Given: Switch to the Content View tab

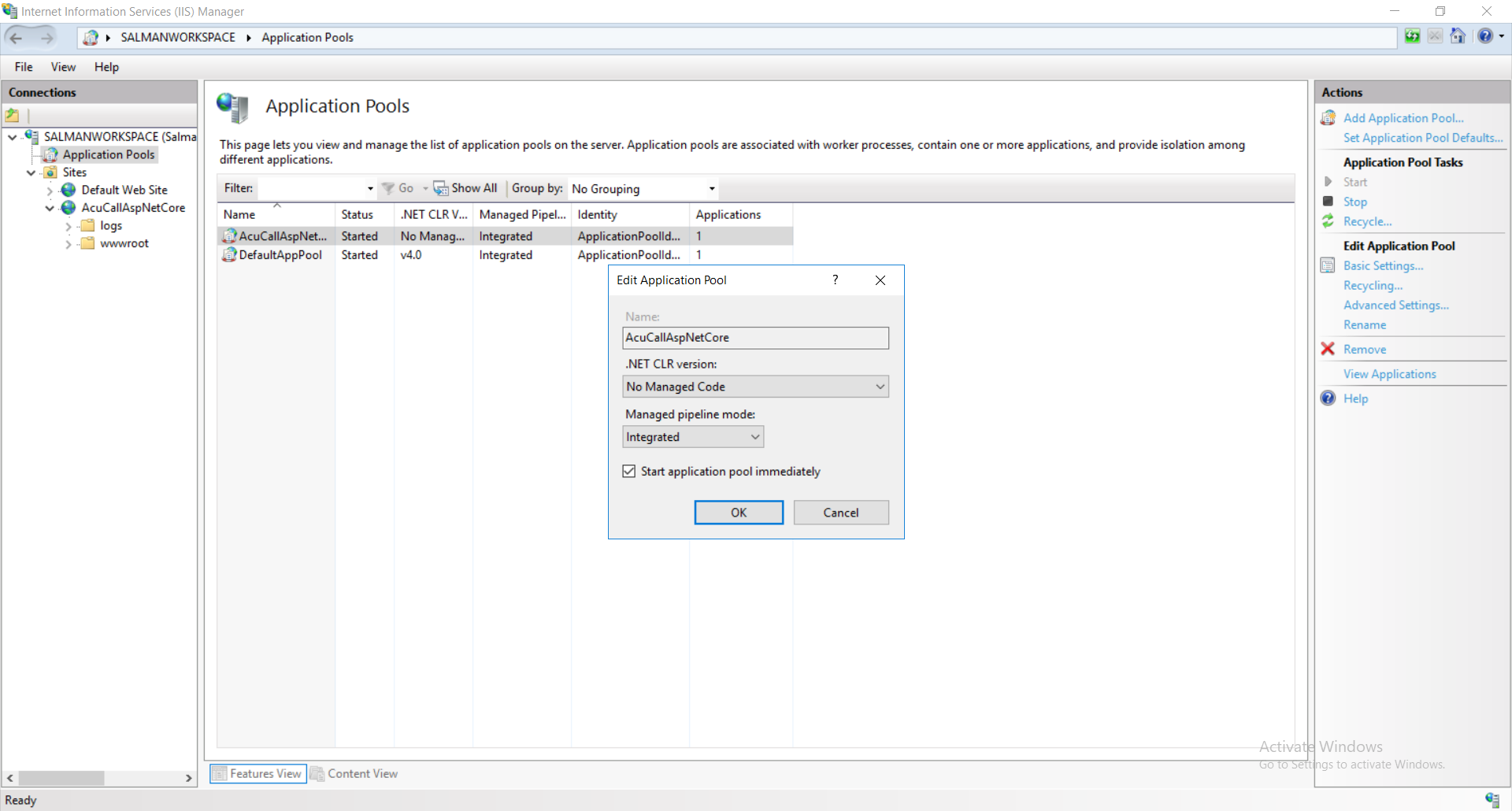Looking at the screenshot, I should (x=354, y=774).
